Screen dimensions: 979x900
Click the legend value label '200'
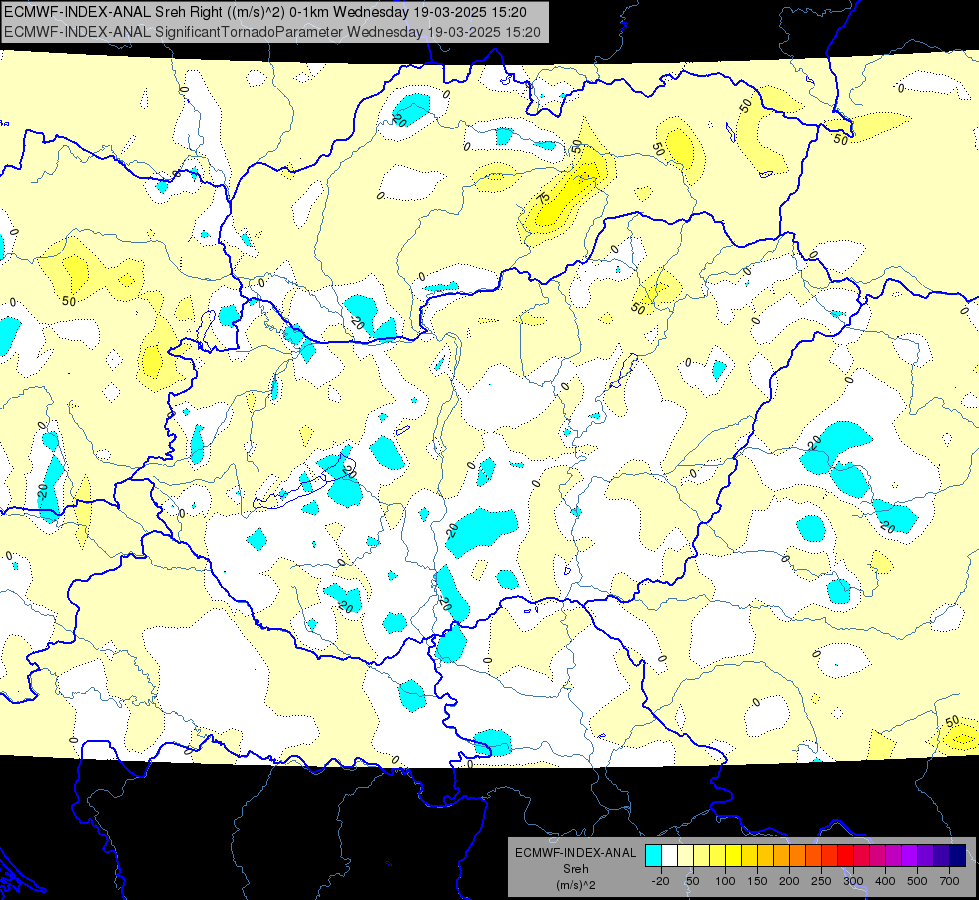click(x=789, y=881)
